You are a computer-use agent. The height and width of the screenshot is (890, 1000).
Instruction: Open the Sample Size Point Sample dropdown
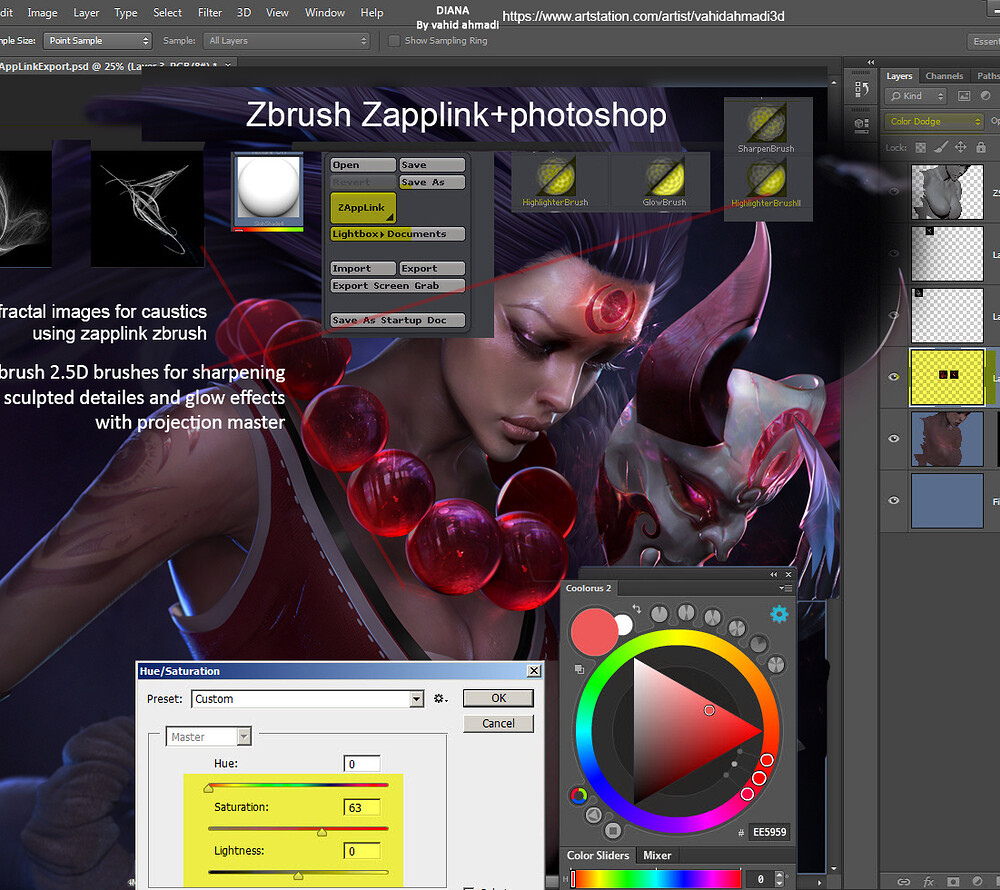pos(98,41)
